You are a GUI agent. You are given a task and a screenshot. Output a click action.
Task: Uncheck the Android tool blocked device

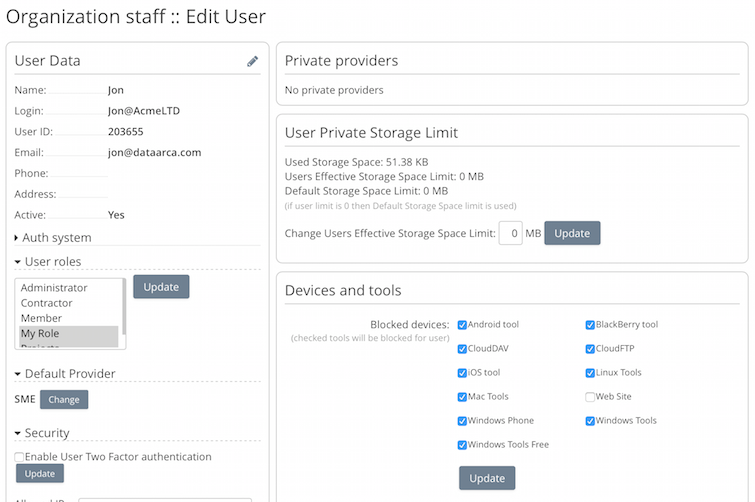coord(462,325)
